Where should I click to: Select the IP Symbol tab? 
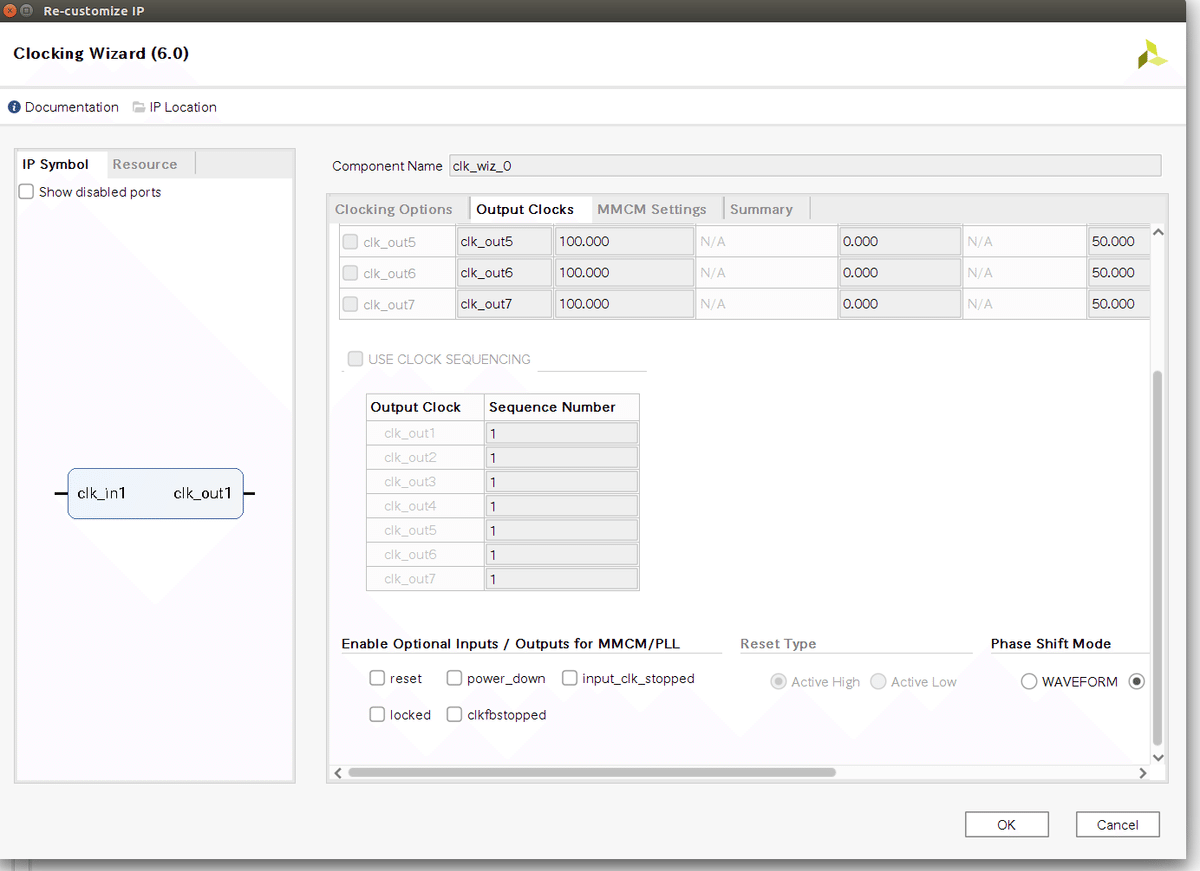click(56, 164)
